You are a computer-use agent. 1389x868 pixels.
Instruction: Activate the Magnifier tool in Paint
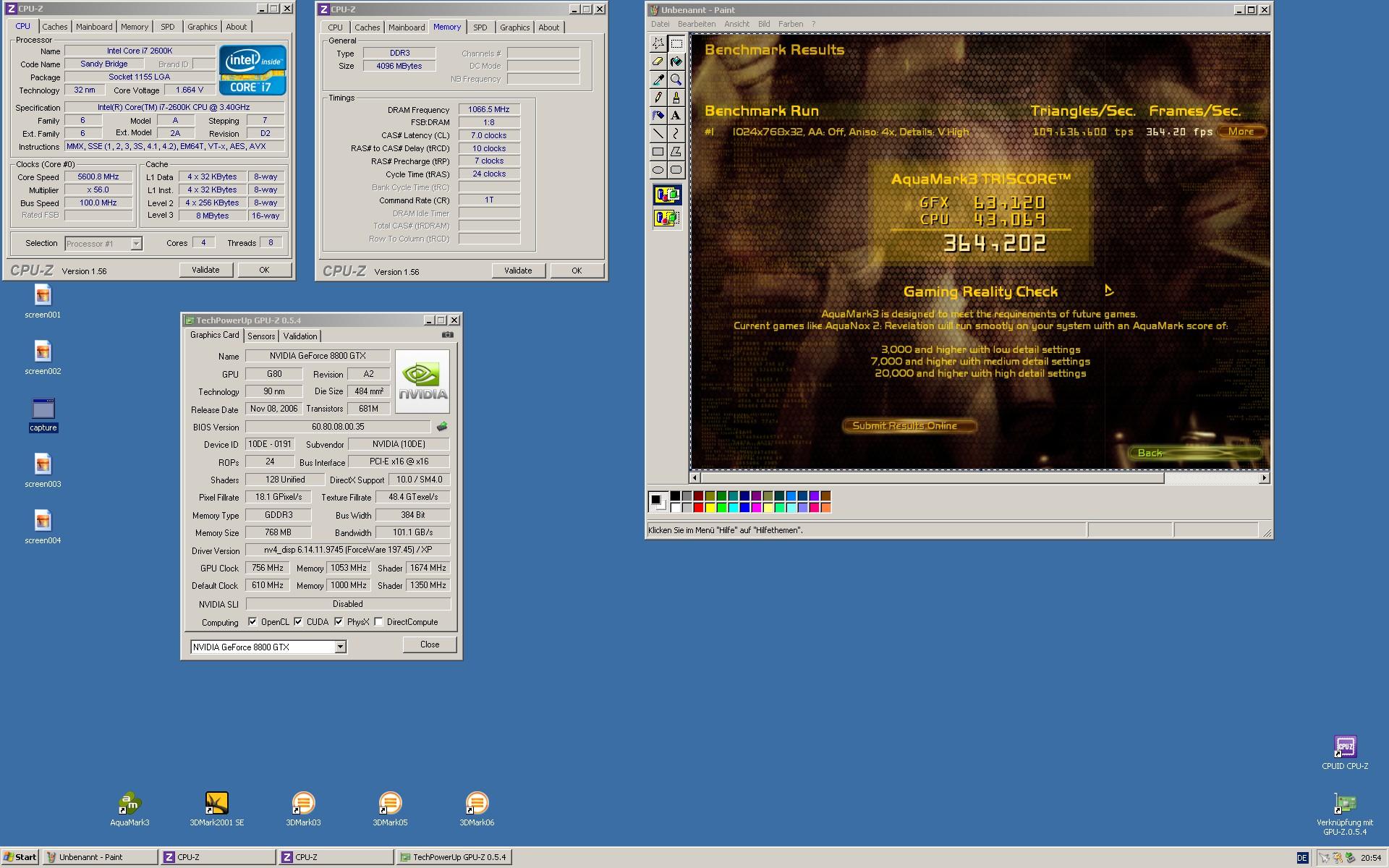tap(676, 80)
